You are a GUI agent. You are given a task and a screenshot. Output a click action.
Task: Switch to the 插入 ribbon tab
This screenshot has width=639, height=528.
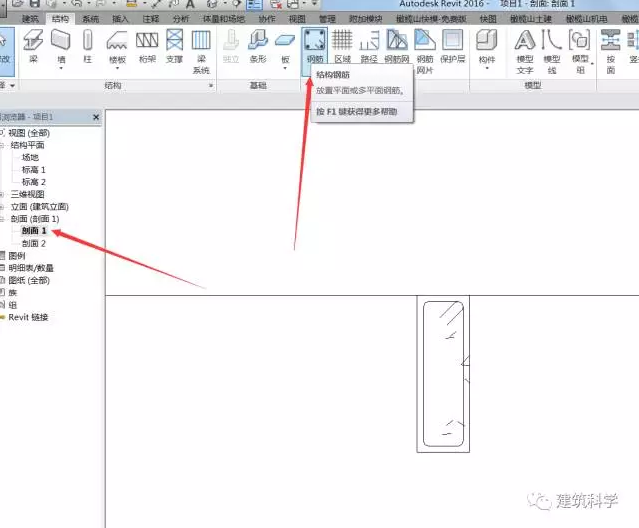click(x=120, y=19)
